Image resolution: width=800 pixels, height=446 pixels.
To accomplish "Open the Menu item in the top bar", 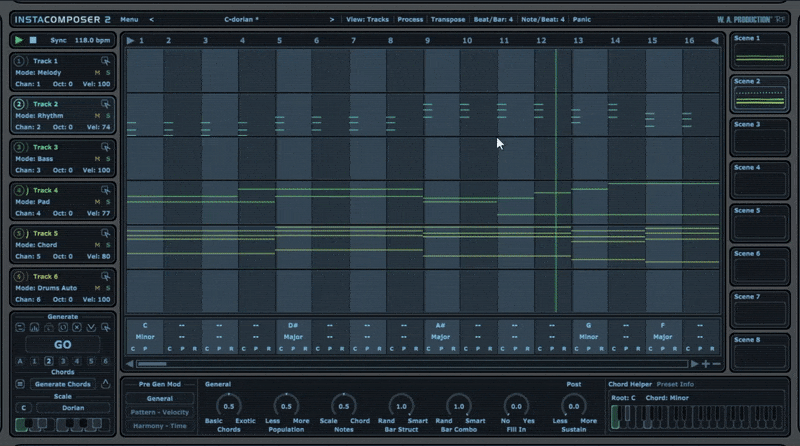I will tap(129, 19).
